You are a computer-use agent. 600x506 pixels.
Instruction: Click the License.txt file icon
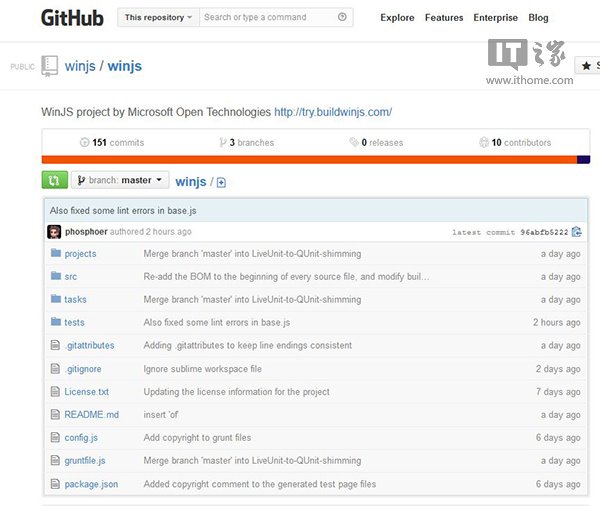click(55, 392)
